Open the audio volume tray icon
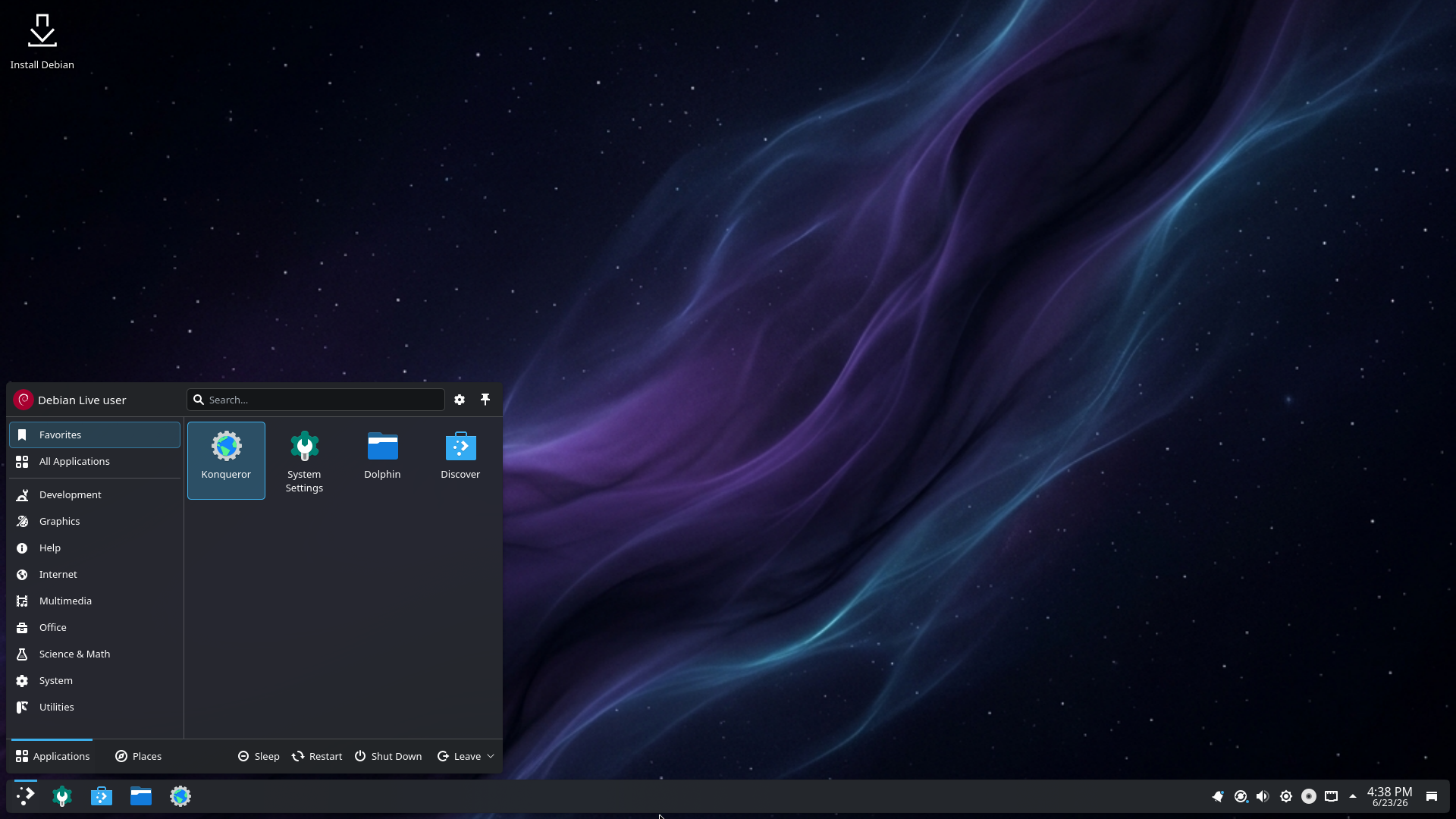Screen dimensions: 1456x819 pyautogui.click(x=1263, y=796)
